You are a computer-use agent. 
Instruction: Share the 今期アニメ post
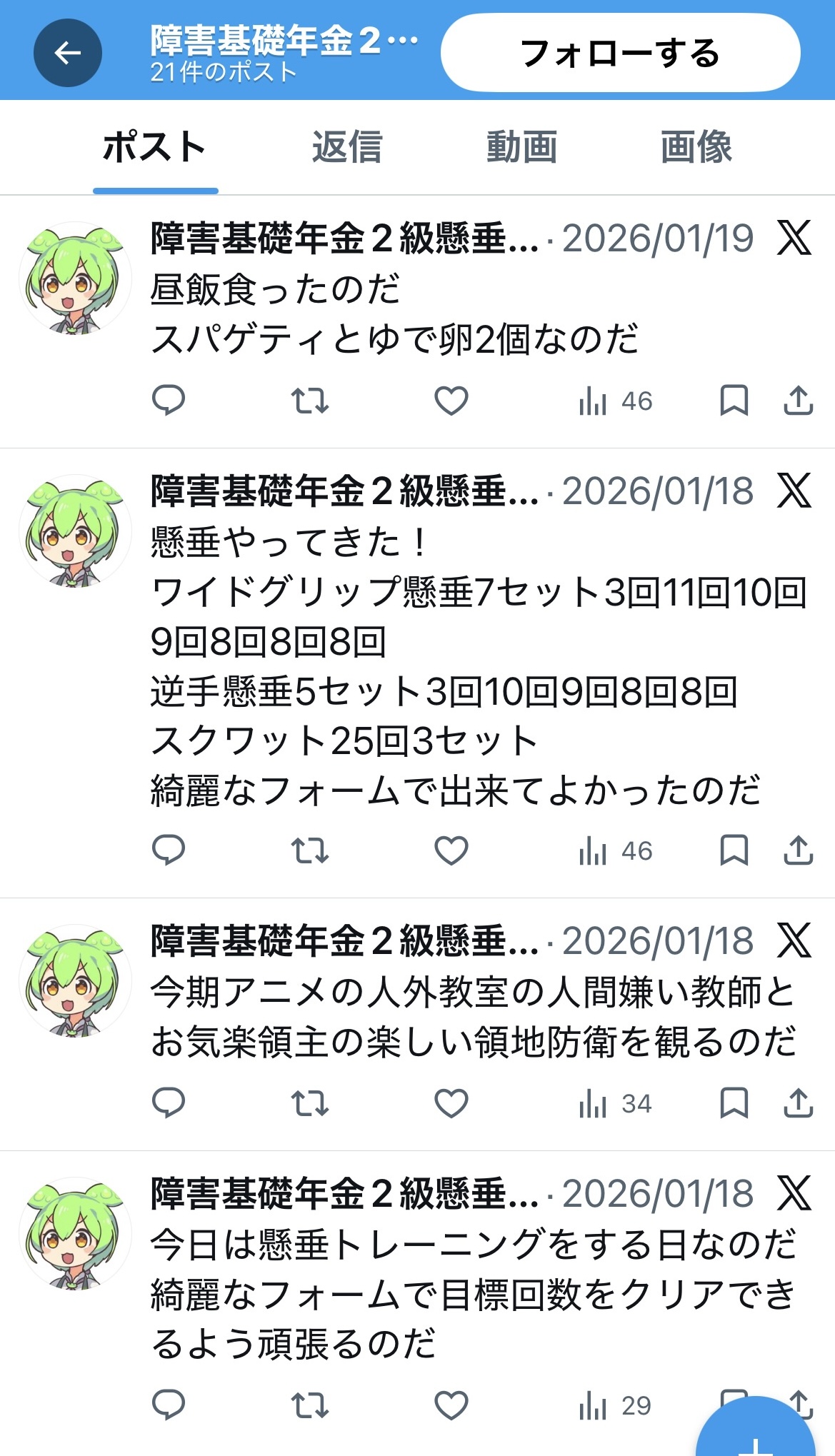click(x=799, y=1103)
